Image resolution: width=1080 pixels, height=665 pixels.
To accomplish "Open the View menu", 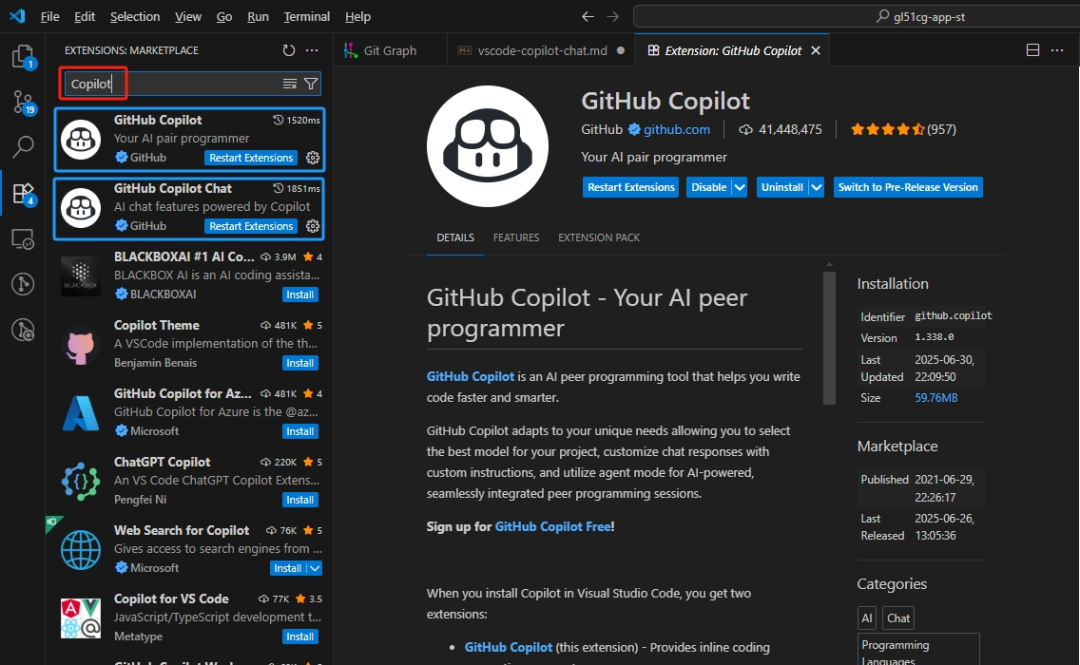I will point(188,17).
